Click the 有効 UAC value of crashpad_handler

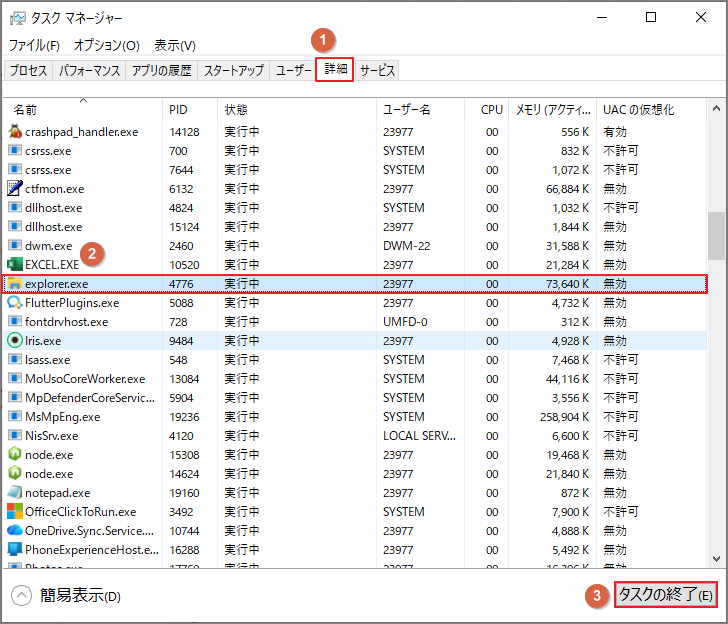point(615,132)
